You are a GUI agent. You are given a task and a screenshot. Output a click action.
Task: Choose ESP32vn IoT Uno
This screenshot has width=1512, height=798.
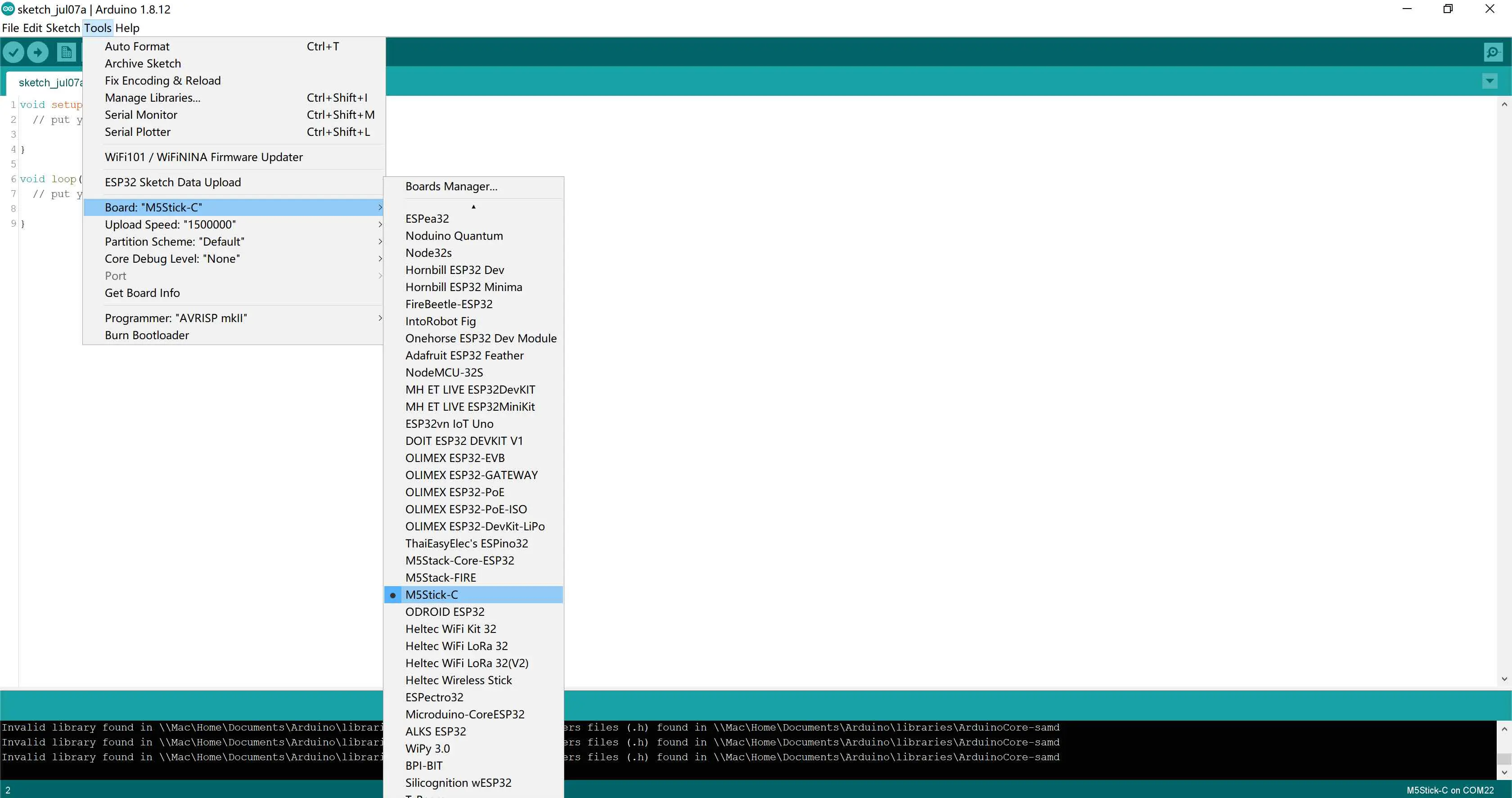point(473,423)
